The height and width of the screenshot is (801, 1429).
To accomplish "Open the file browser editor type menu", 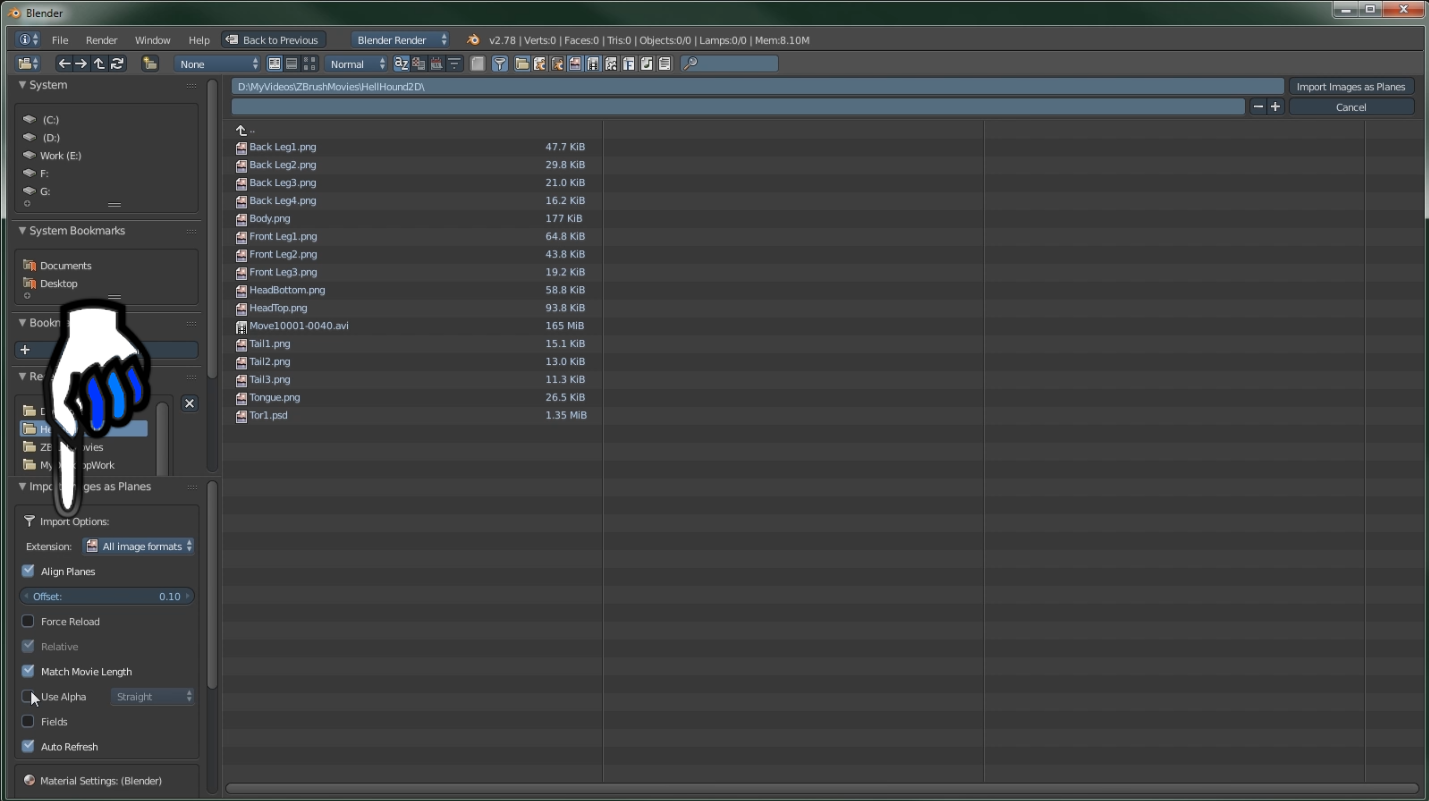I will (x=29, y=64).
